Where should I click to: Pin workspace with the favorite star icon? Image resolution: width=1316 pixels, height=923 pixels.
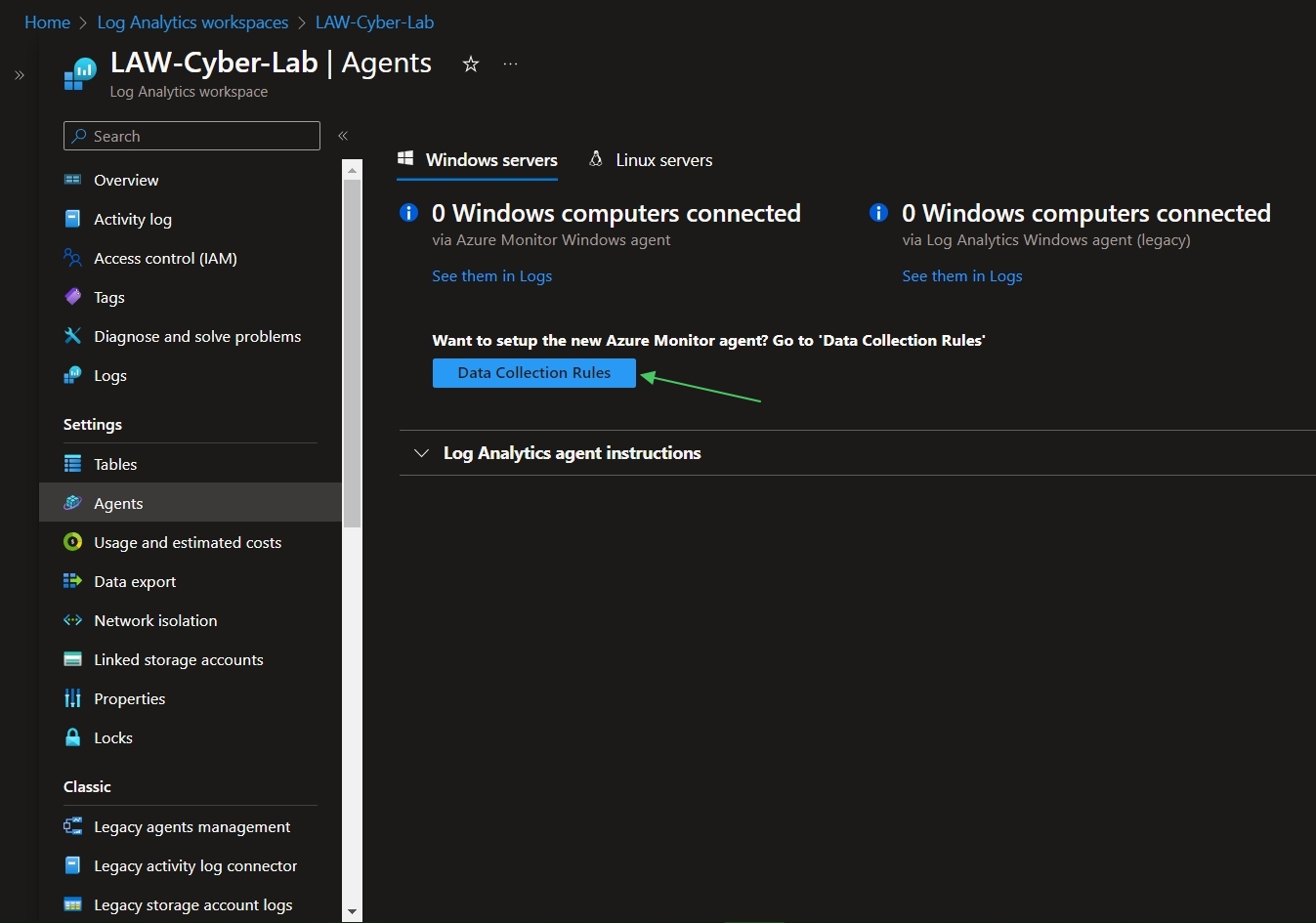click(471, 64)
